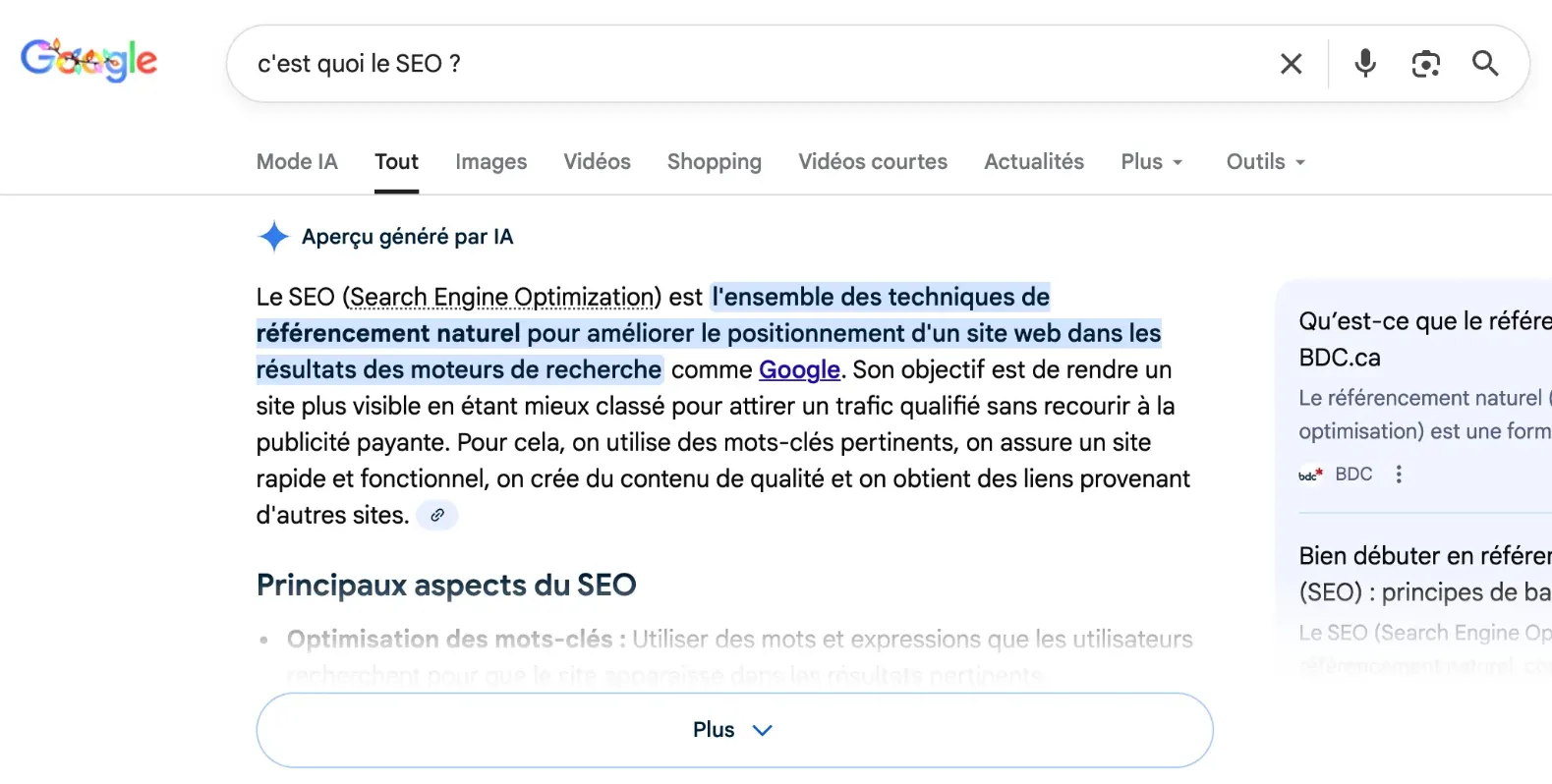Click the 'Optimisation des mots-clés' bullet text
Screen dimensions: 1552x784
457,640
